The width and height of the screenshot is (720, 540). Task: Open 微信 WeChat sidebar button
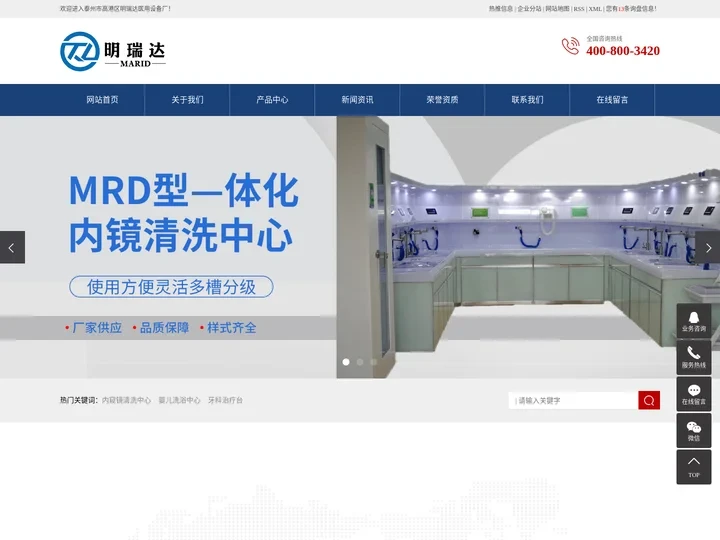[694, 431]
